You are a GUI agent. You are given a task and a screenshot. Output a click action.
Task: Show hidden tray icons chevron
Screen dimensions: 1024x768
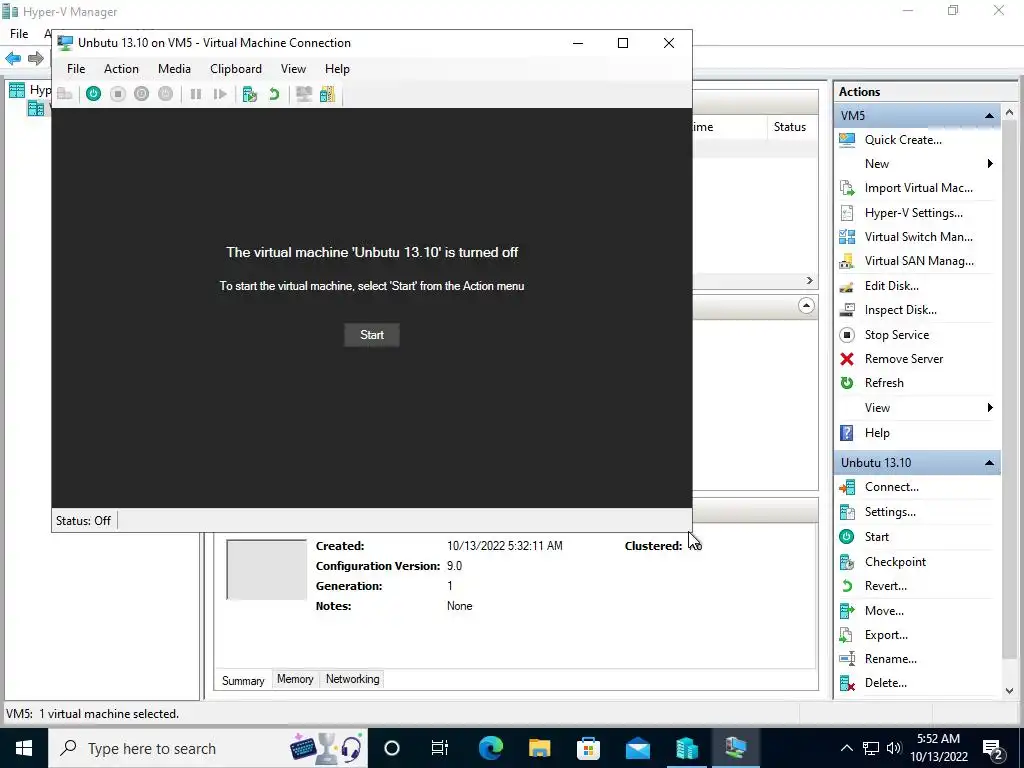[x=846, y=748]
